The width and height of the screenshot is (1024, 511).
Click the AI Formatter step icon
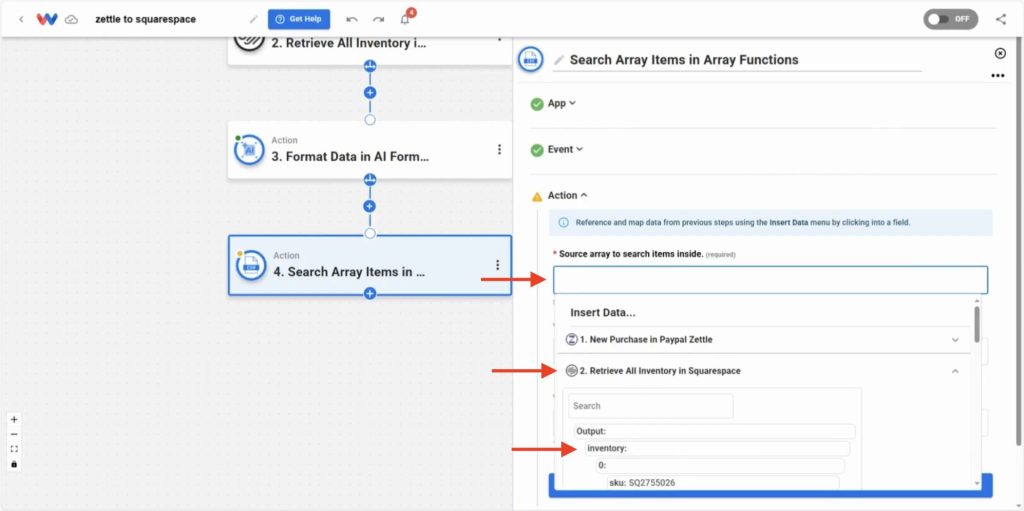coord(249,150)
